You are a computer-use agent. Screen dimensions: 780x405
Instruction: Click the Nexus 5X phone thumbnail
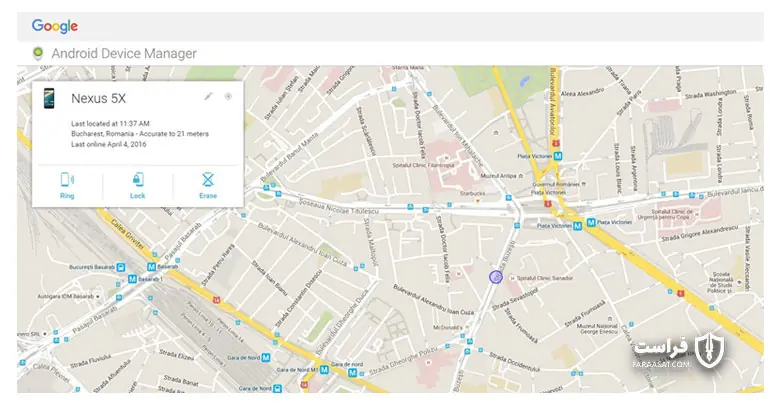click(x=49, y=98)
